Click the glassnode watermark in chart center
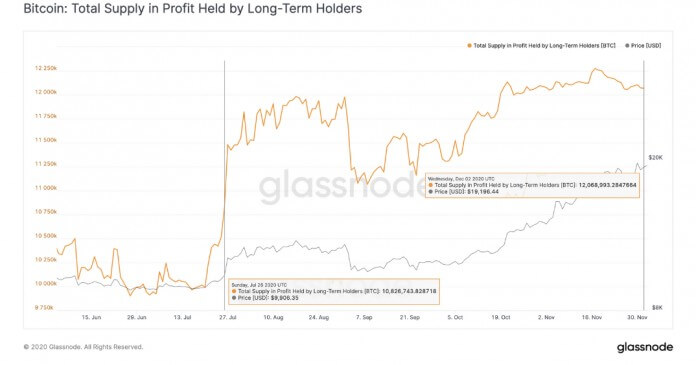This screenshot has height=365, width=696. click(x=342, y=186)
